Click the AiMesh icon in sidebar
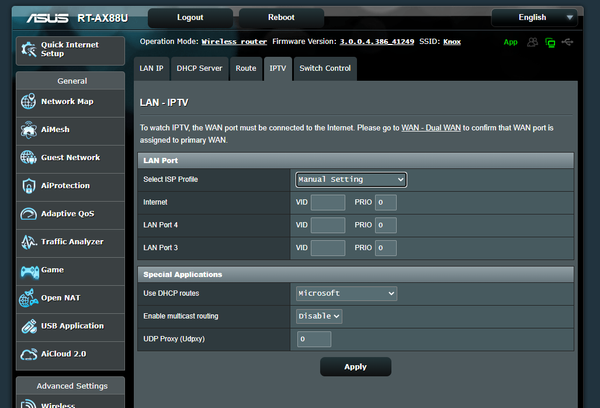The image size is (600, 408). click(x=28, y=130)
